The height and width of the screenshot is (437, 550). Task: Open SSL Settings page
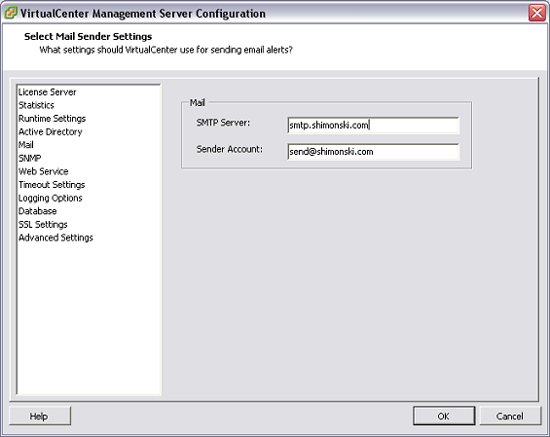43,224
